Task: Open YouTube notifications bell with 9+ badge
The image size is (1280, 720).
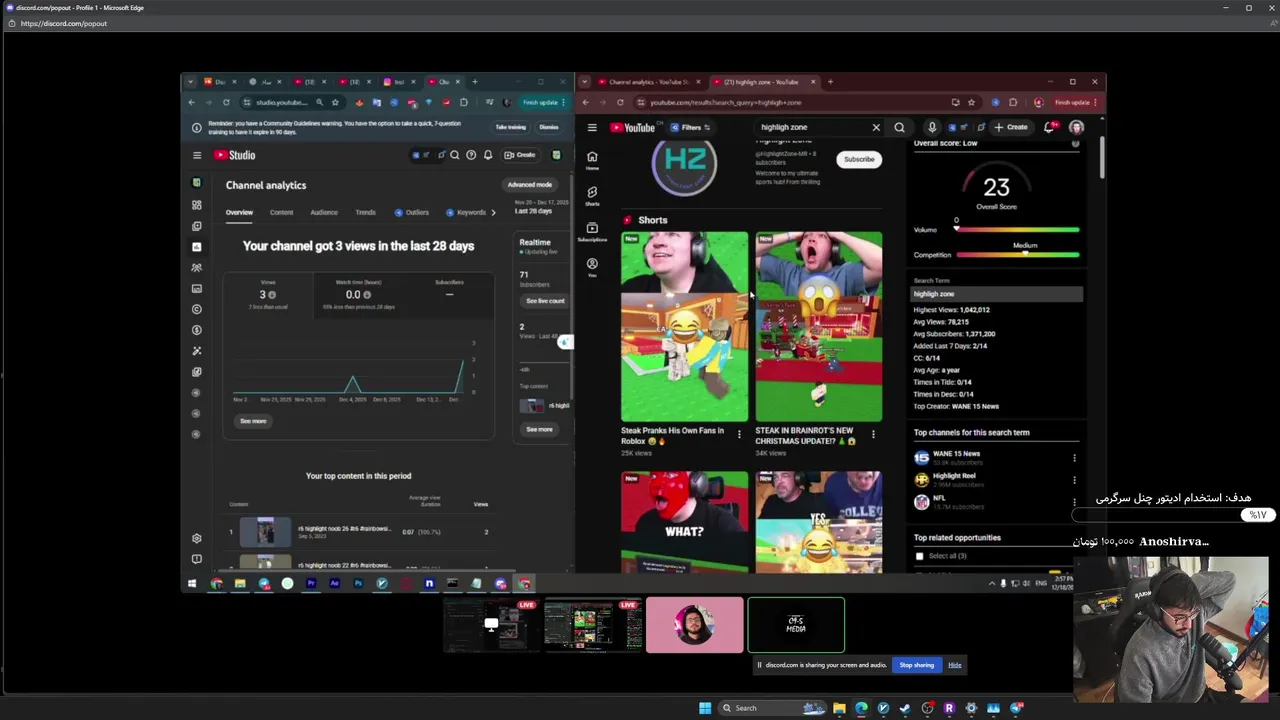Action: tap(1049, 127)
